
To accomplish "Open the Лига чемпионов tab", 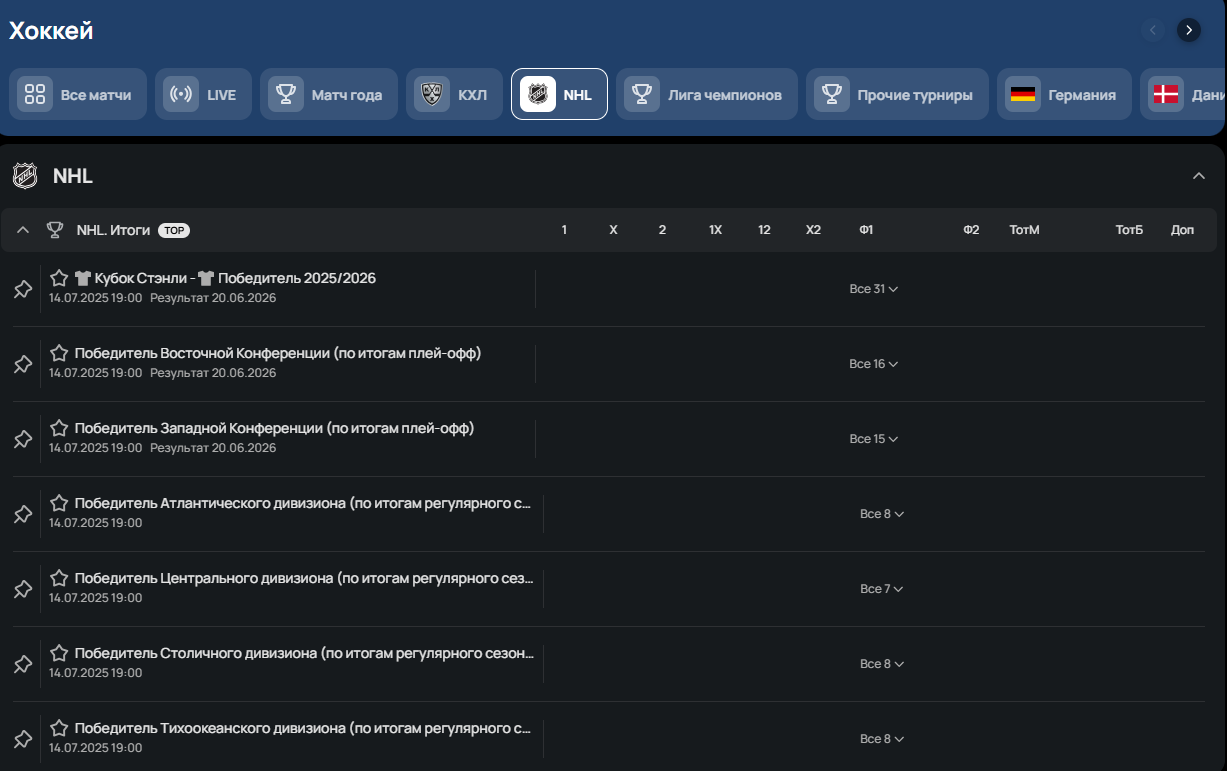I will click(x=707, y=94).
